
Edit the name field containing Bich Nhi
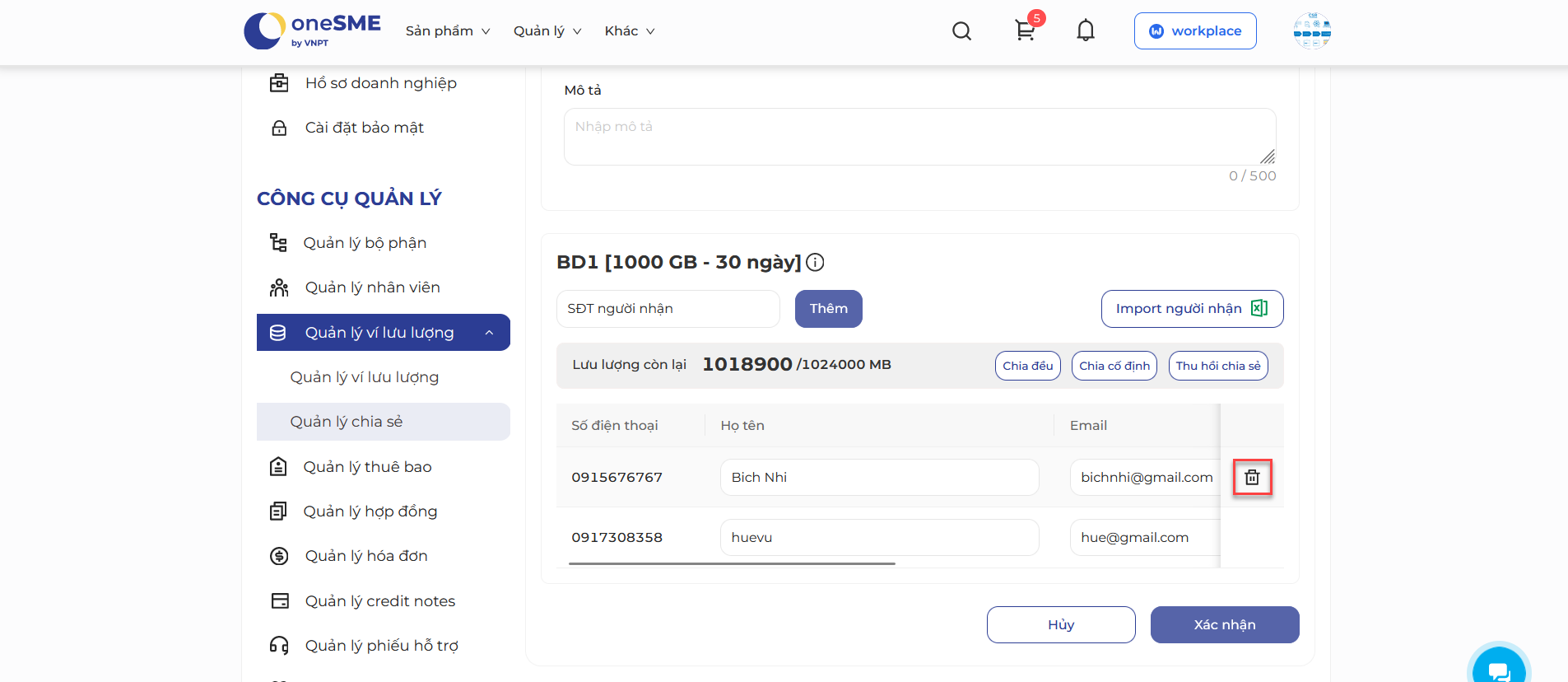(x=879, y=478)
